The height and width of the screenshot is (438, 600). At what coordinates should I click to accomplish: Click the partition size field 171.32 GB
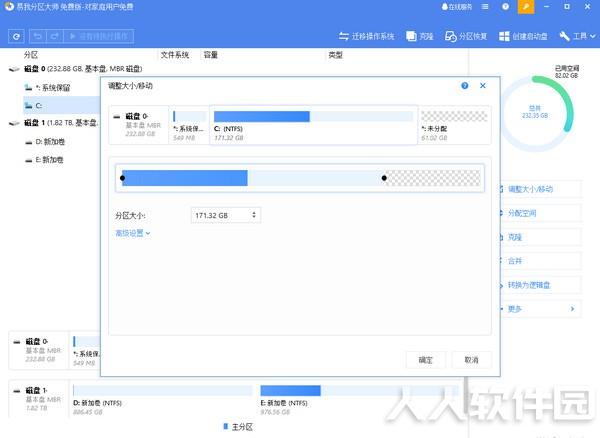226,215
